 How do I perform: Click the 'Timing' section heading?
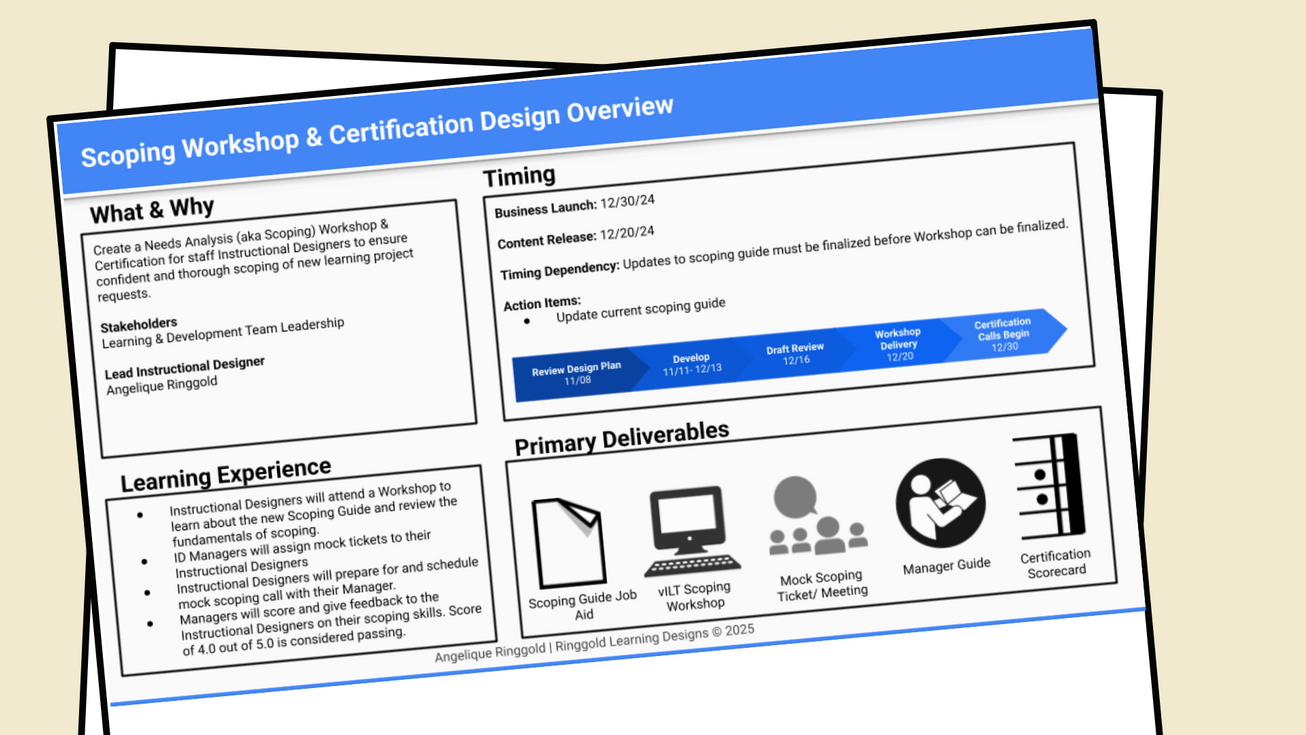pyautogui.click(x=519, y=177)
